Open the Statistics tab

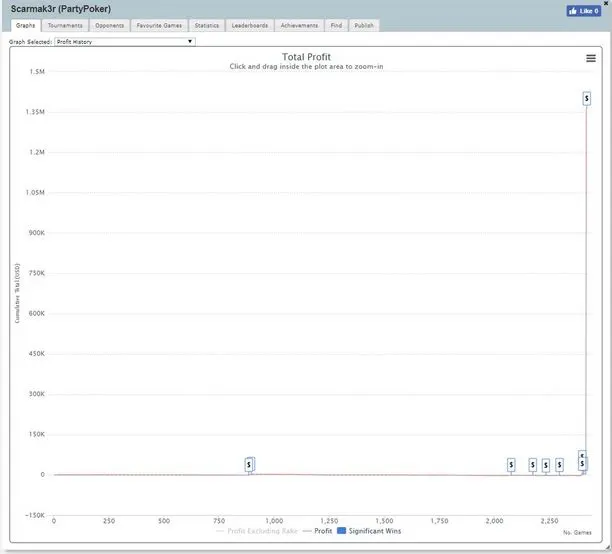(x=207, y=25)
